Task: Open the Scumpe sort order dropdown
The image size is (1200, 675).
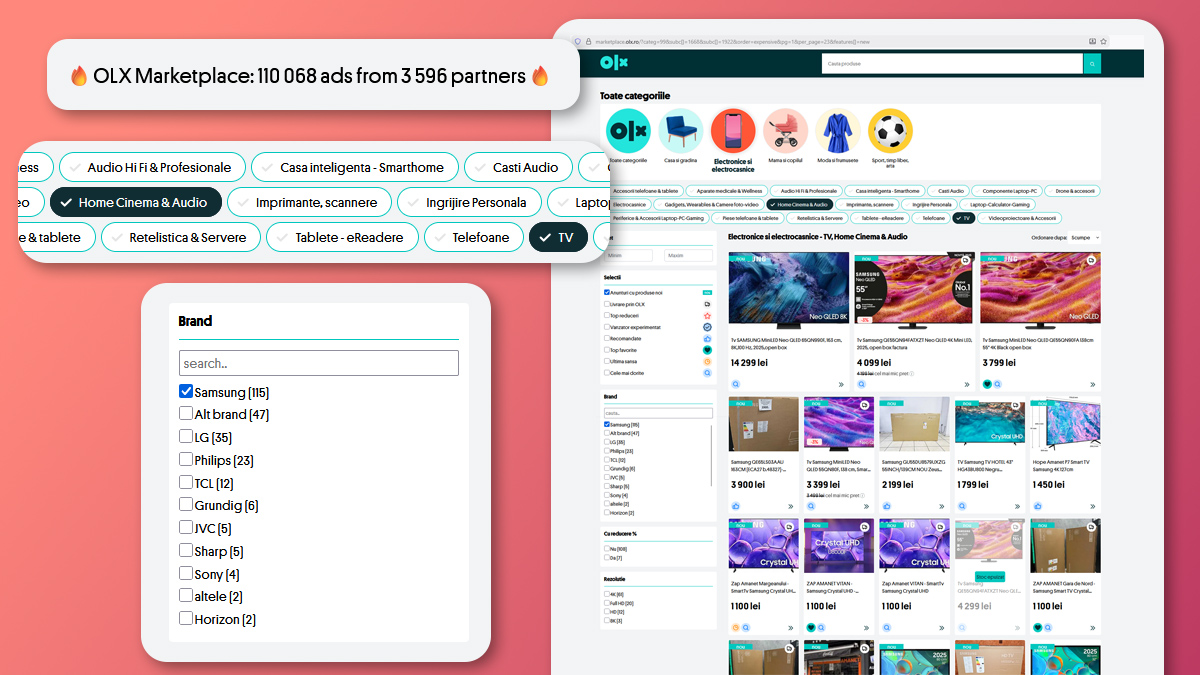Action: pyautogui.click(x=1085, y=238)
